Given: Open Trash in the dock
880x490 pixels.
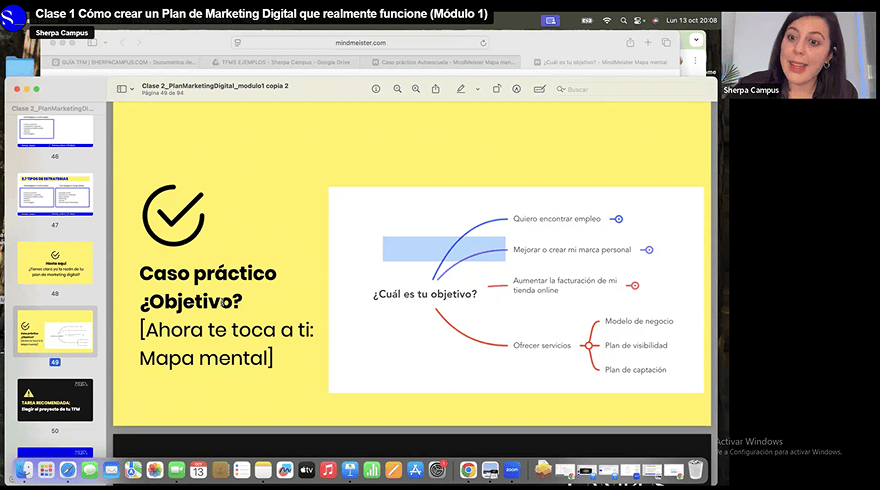Looking at the screenshot, I should 695,470.
